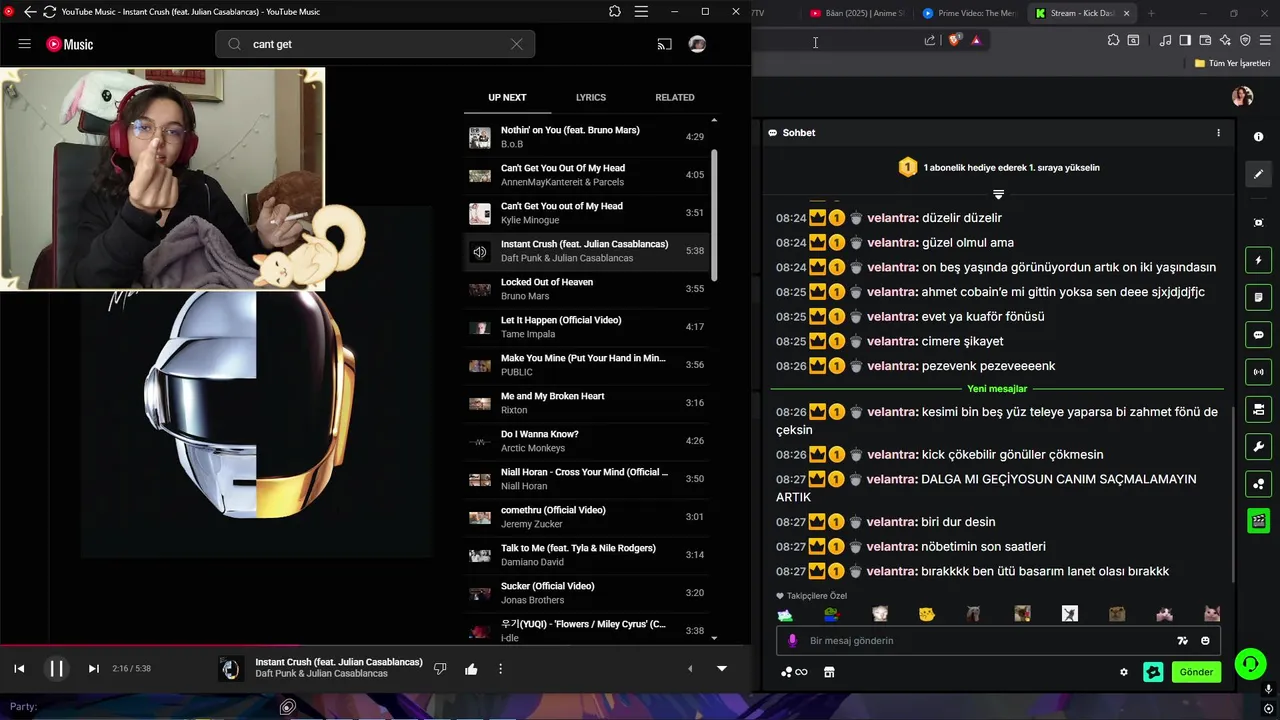Screen dimensions: 1280x720
Task: Click the cast to device icon
Action: (x=664, y=44)
